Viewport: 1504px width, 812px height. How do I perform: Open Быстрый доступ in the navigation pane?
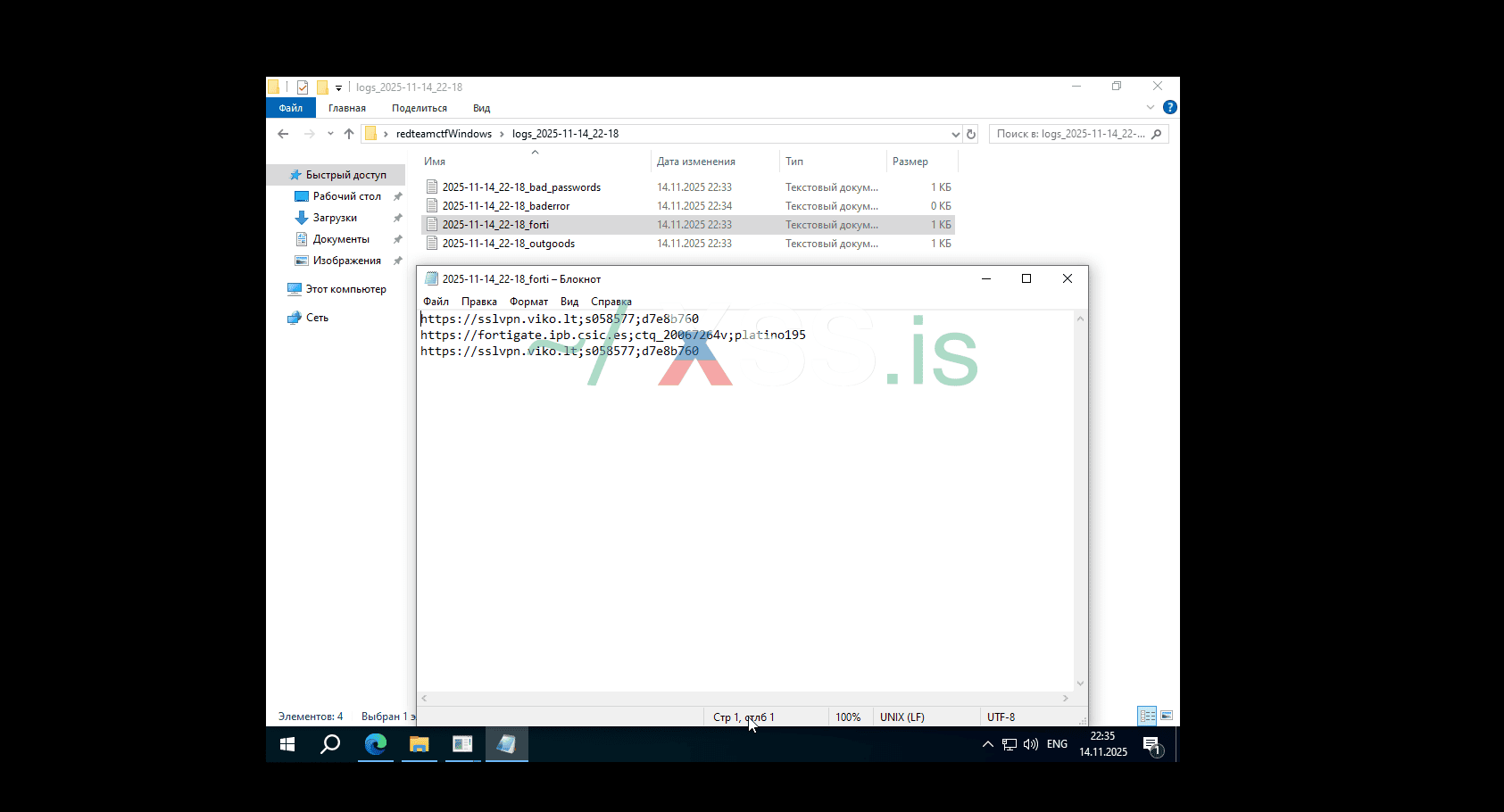tap(345, 175)
